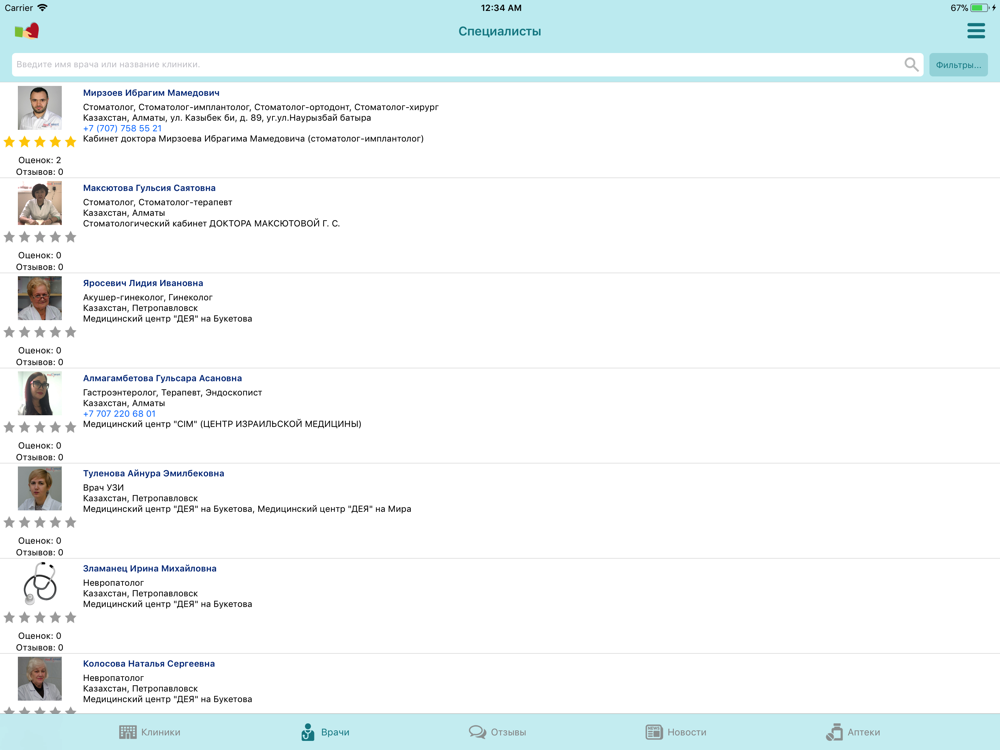
Task: Tap Туленова Айнура's photo thumbnail
Action: click(40, 488)
